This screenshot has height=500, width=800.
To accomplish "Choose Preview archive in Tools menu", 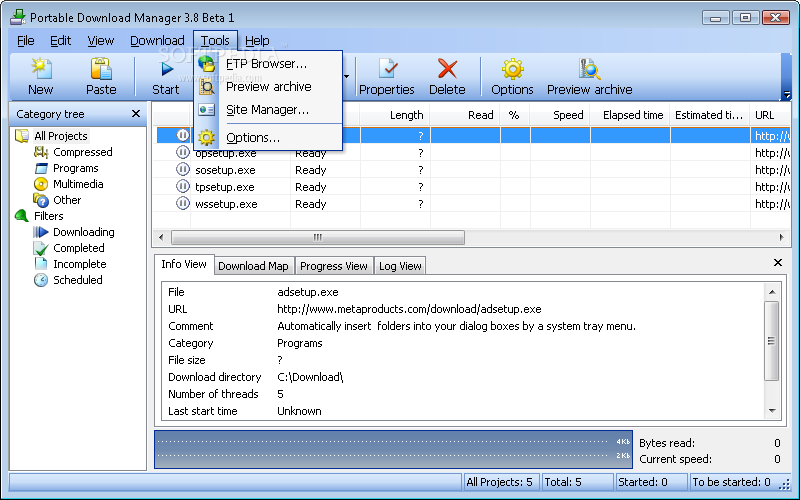I will 268,87.
